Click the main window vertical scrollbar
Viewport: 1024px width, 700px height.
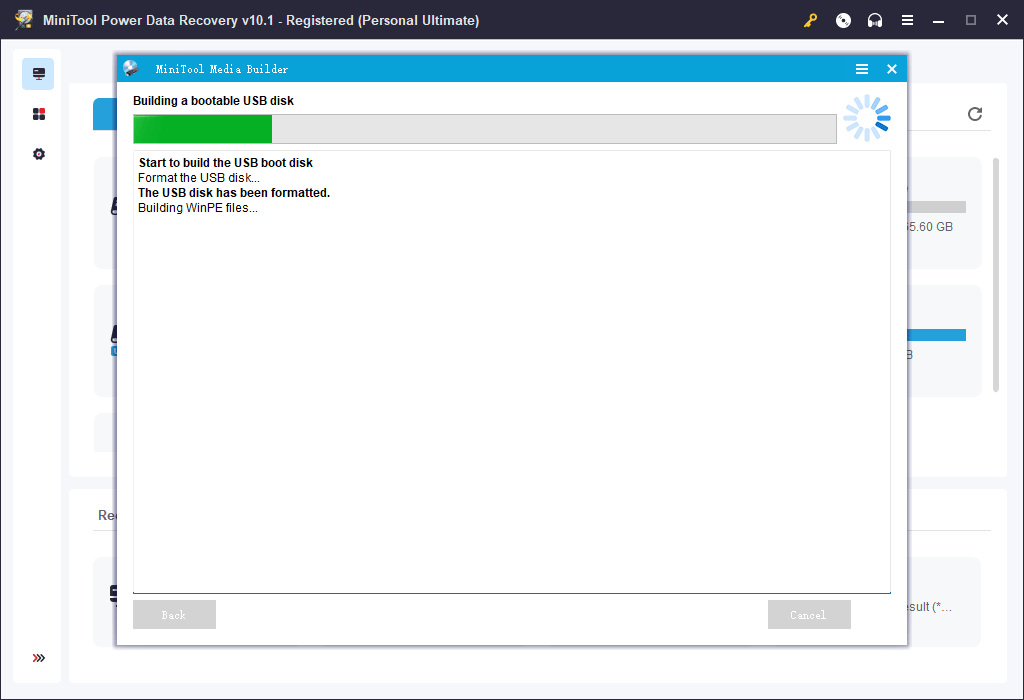(x=996, y=274)
